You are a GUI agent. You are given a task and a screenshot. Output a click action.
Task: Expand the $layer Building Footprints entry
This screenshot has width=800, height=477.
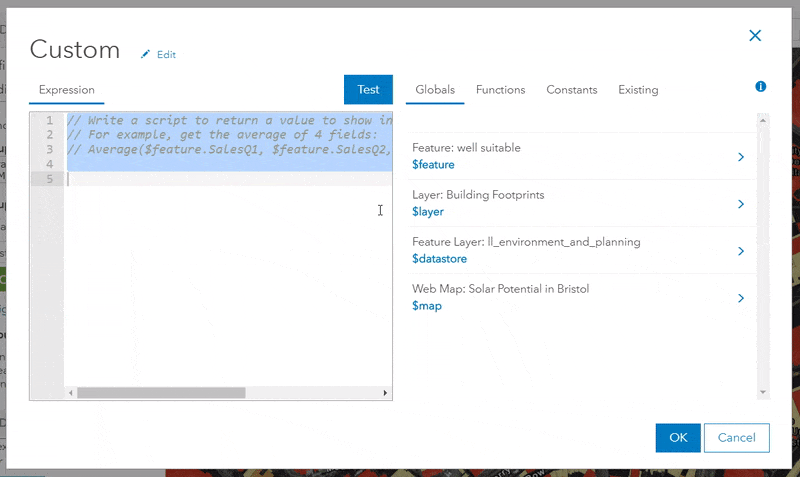tap(741, 204)
